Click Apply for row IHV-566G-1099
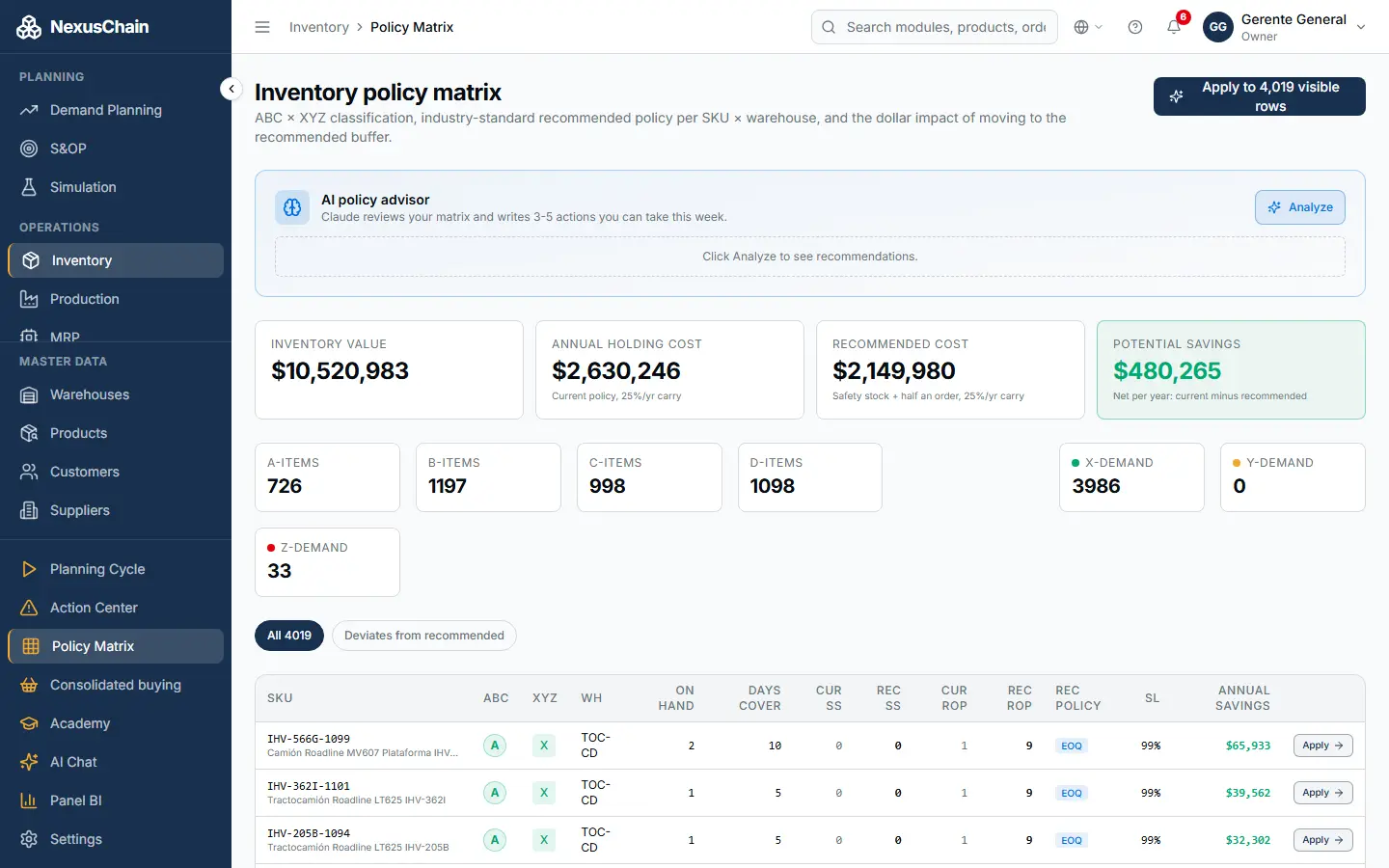Image resolution: width=1389 pixels, height=868 pixels. pos(1322,746)
